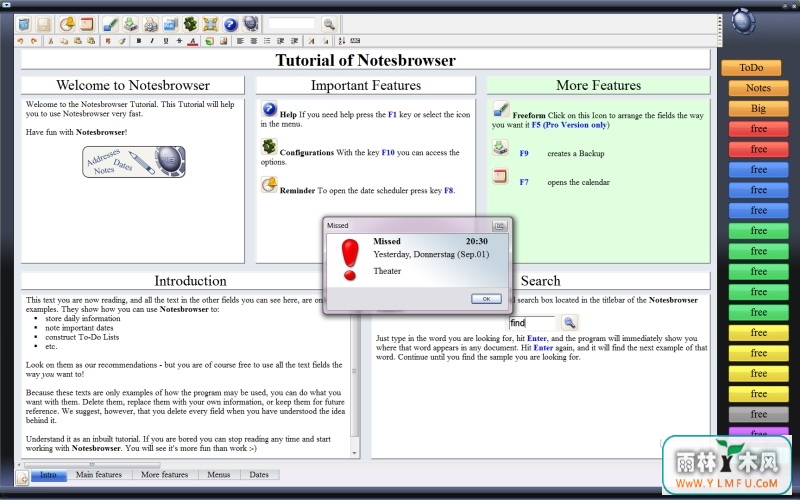Switch to the Main features tab
This screenshot has height=500, width=800.
point(99,475)
